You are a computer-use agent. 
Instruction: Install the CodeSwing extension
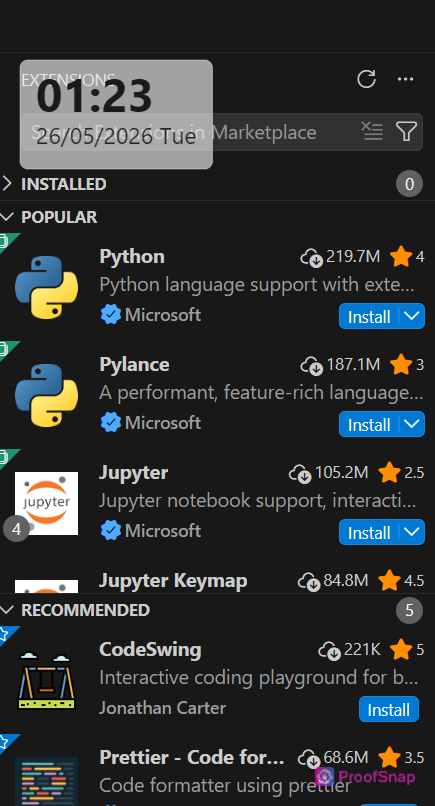[x=389, y=709]
